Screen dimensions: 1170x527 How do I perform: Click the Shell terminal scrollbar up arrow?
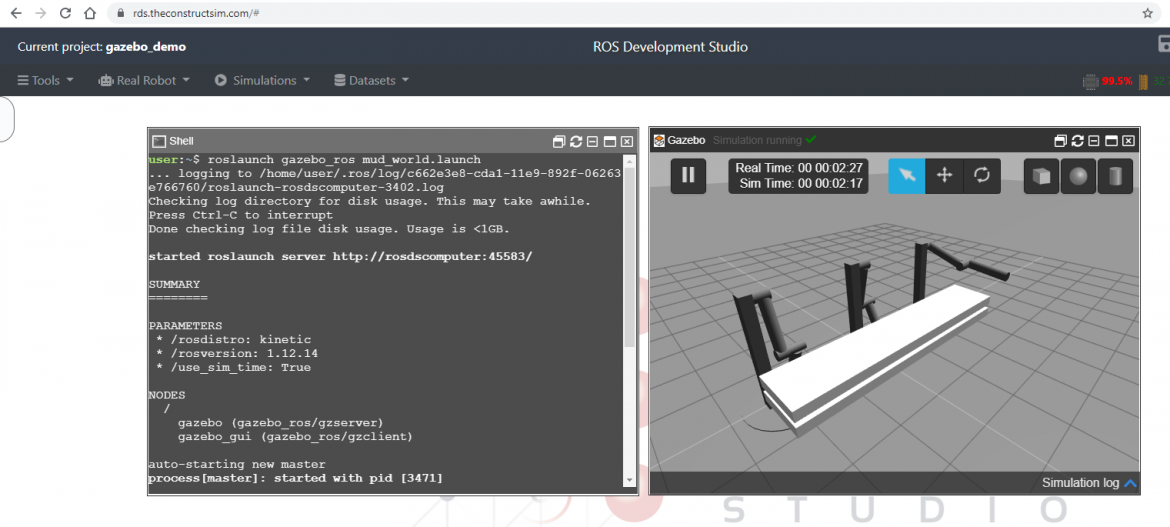[x=629, y=160]
